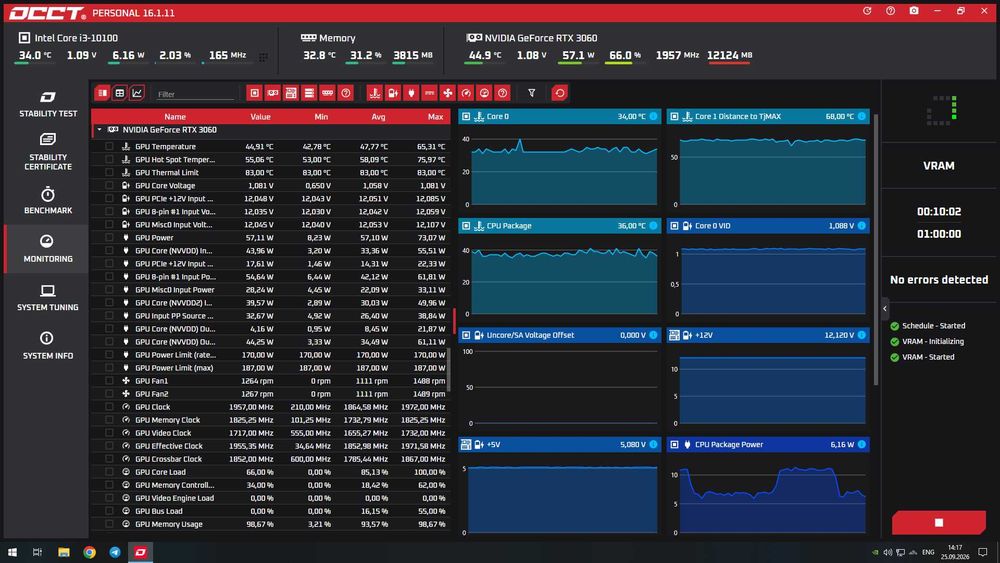This screenshot has height=563, width=1000.
Task: Switch to table-only grid view
Action: (119, 93)
